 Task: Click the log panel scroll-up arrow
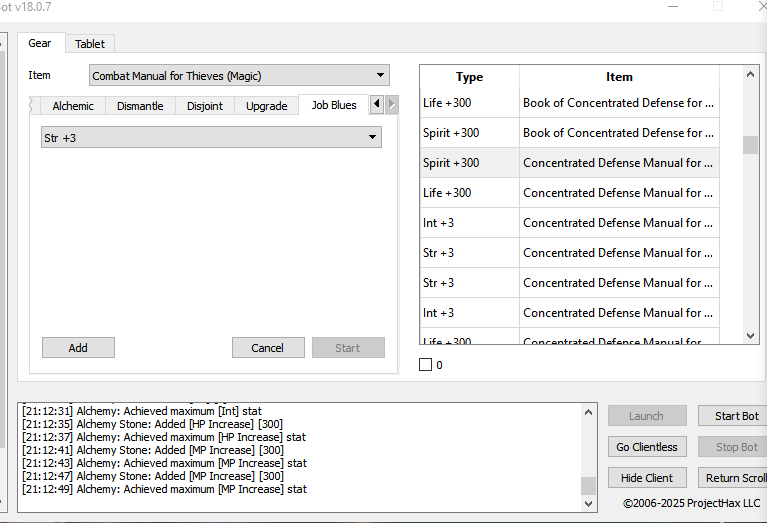tap(589, 410)
